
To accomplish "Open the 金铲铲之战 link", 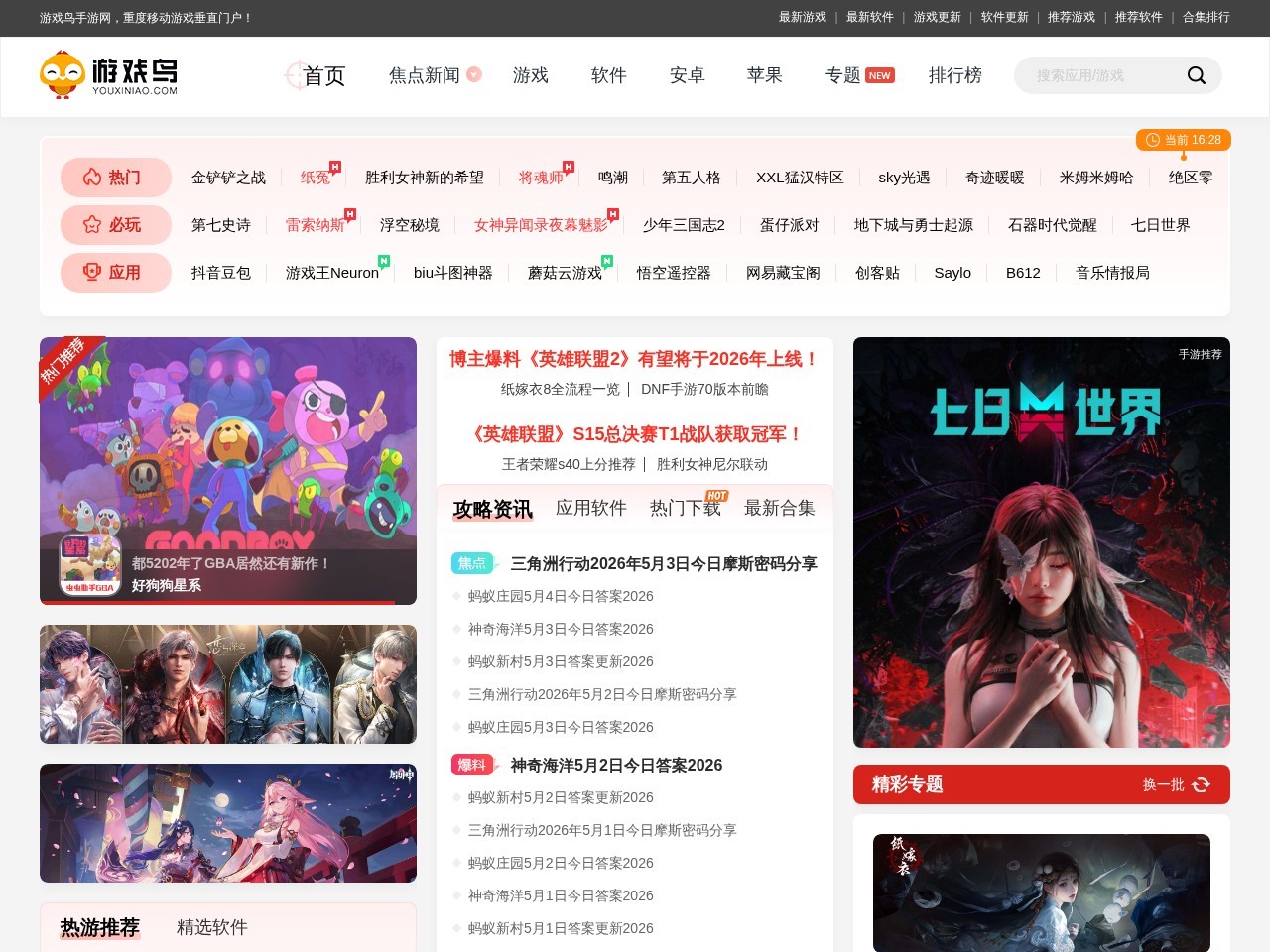I will click(228, 178).
